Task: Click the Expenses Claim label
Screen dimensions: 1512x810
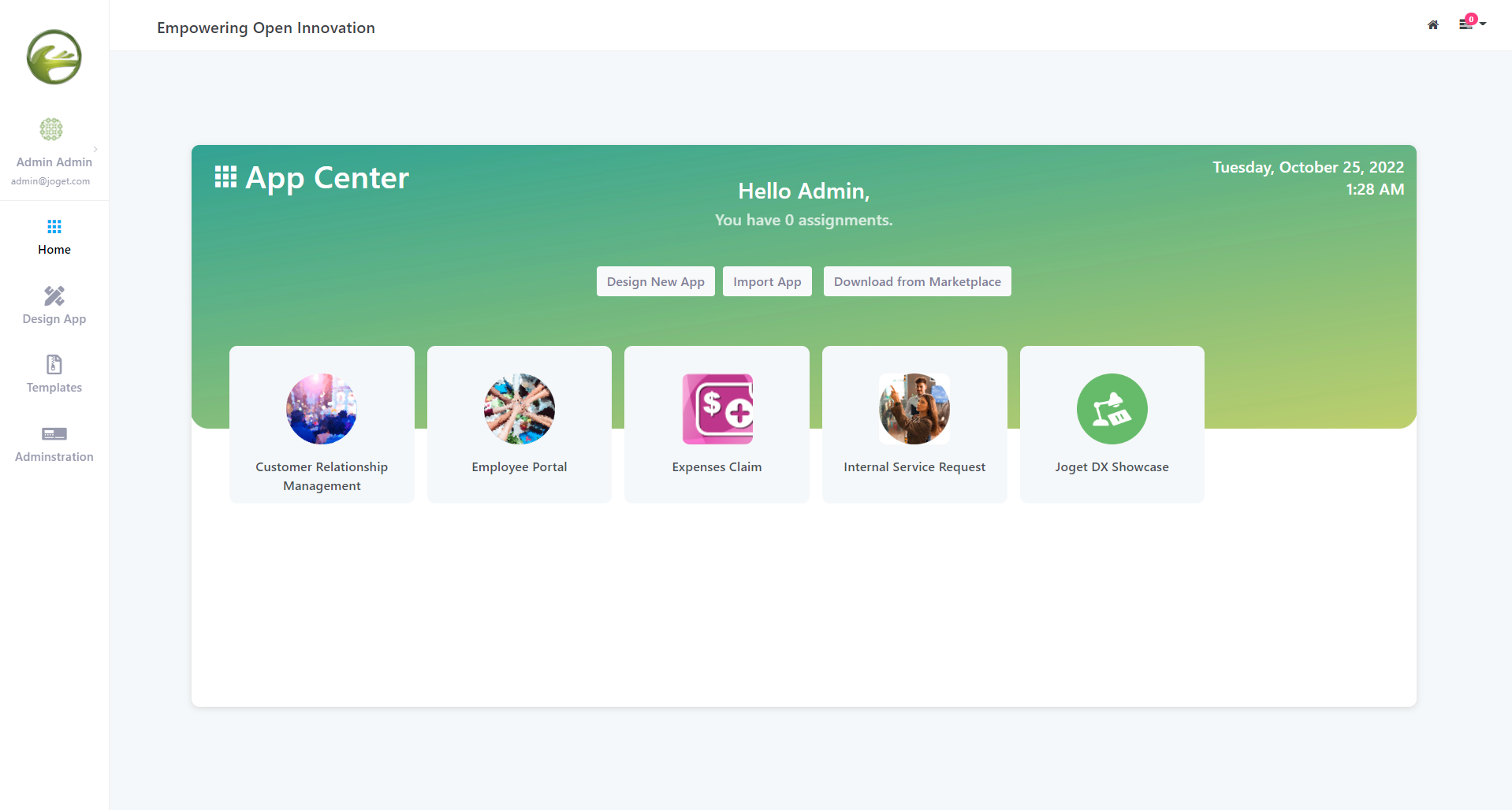Action: pyautogui.click(x=717, y=467)
